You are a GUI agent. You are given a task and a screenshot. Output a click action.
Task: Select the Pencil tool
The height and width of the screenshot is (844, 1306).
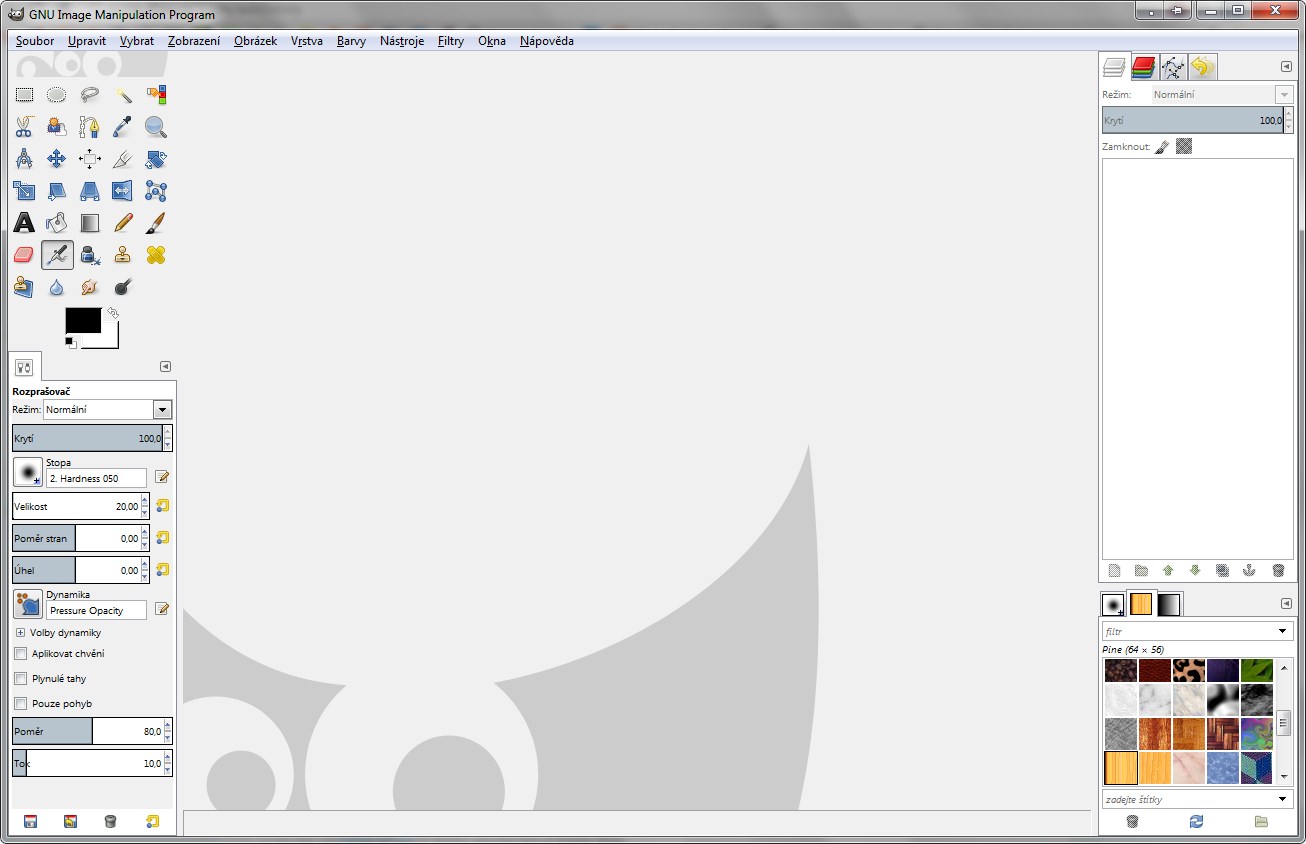[x=123, y=223]
